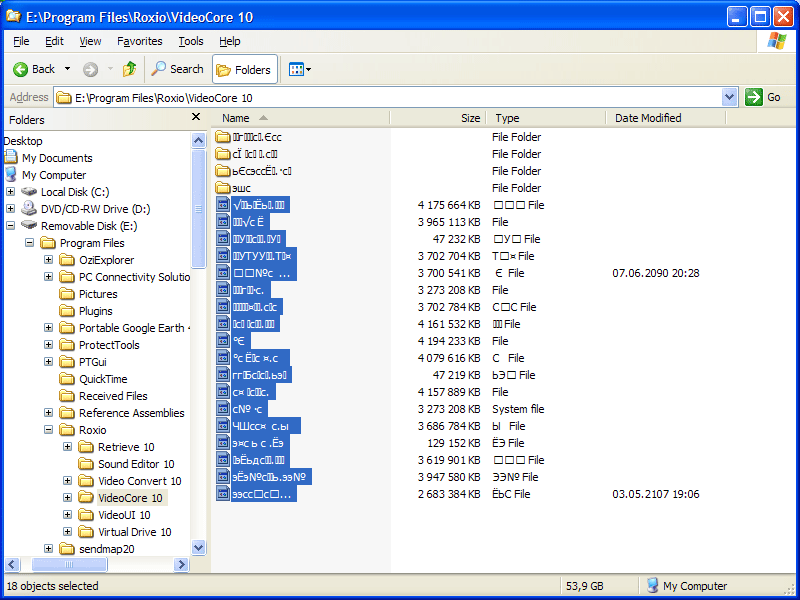
Task: Select the VideoUI 10 folder icon
Action: click(x=86, y=515)
